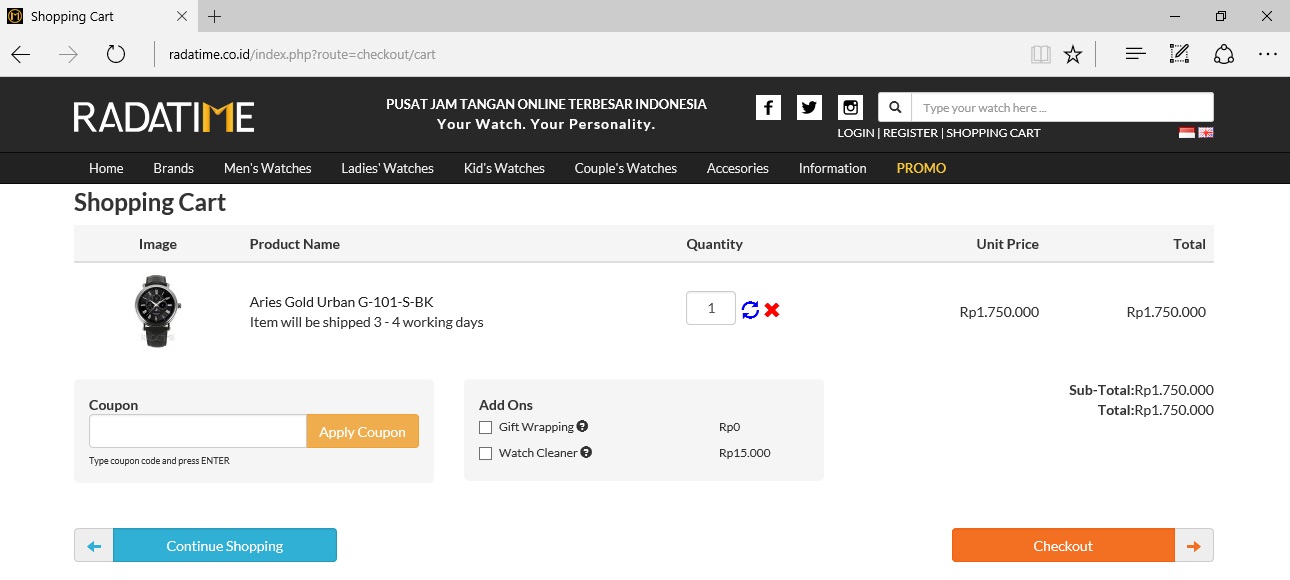
Task: Open Ladies' Watches menu
Action: pyautogui.click(x=388, y=168)
